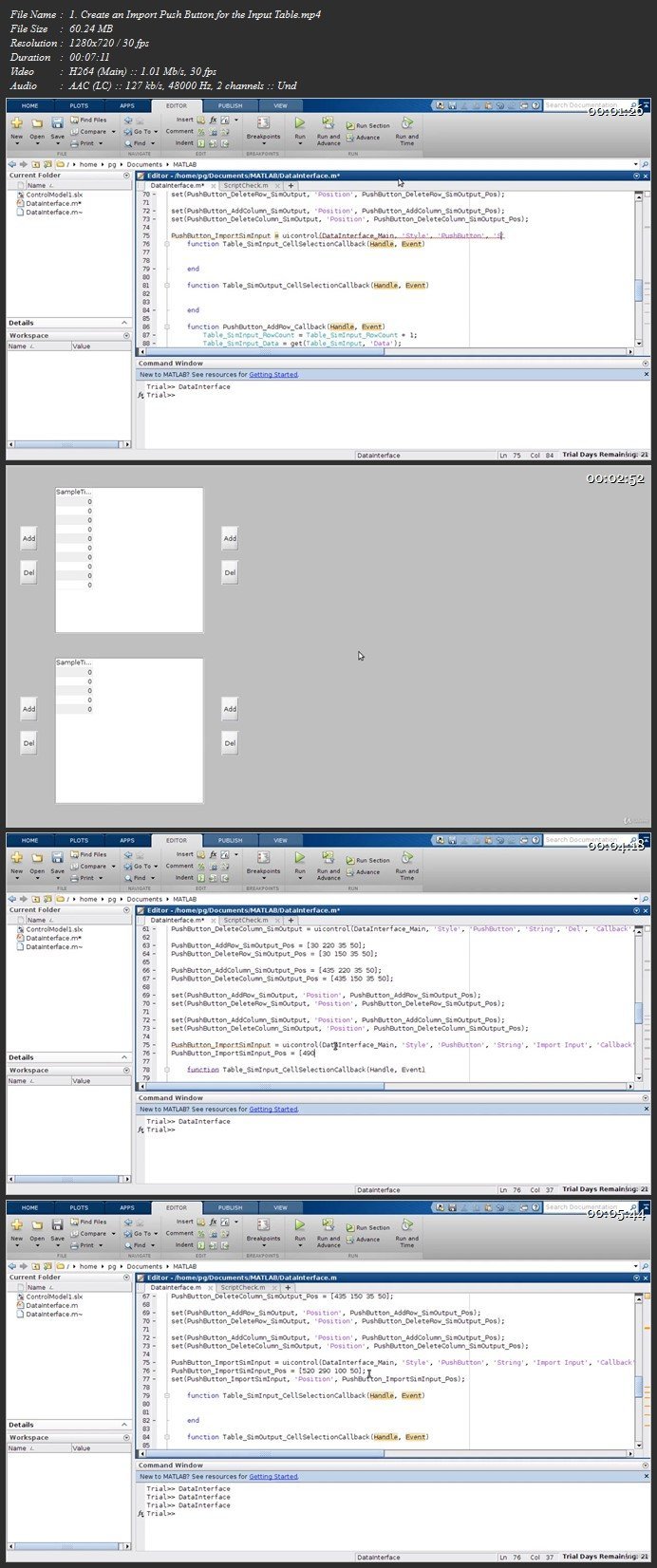This screenshot has width=657, height=1568.
Task: Switch to the ScriptCheck.m editor tab in the 00:01:26 frame
Action: point(246,185)
